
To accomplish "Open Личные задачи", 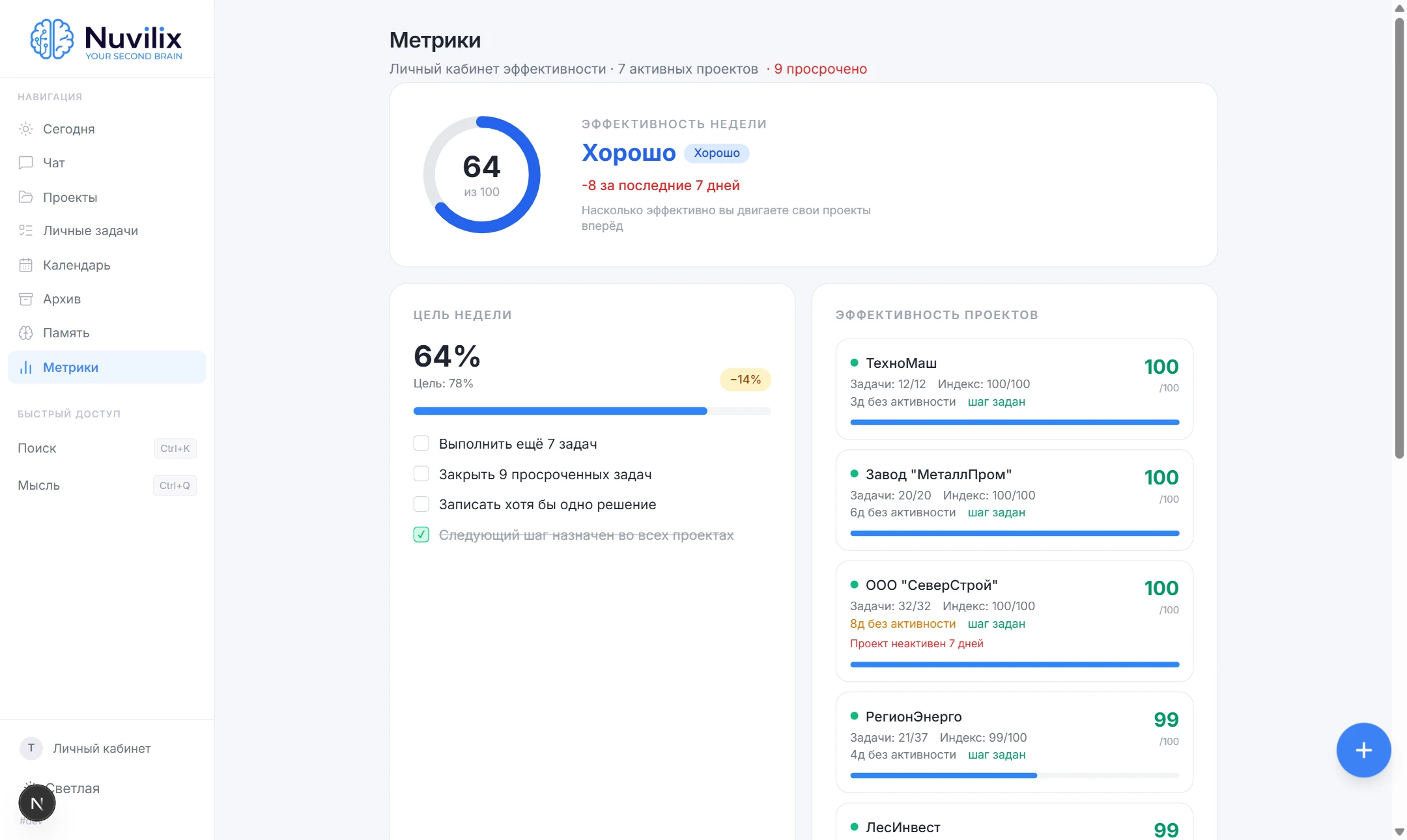I will 107,231.
